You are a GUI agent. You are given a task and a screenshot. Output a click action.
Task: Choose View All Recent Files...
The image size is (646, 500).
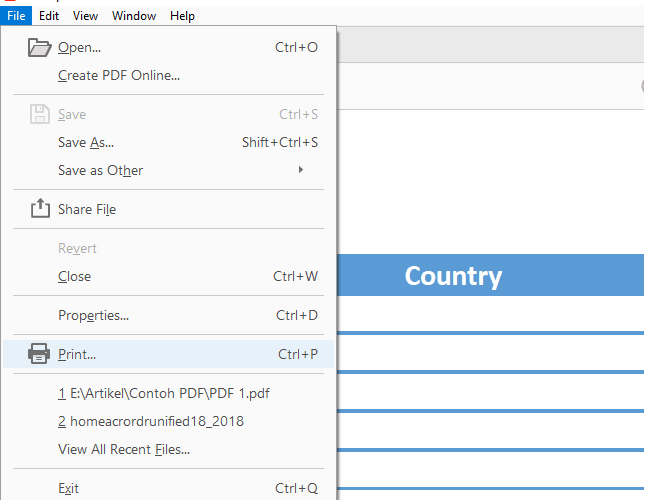168,449
